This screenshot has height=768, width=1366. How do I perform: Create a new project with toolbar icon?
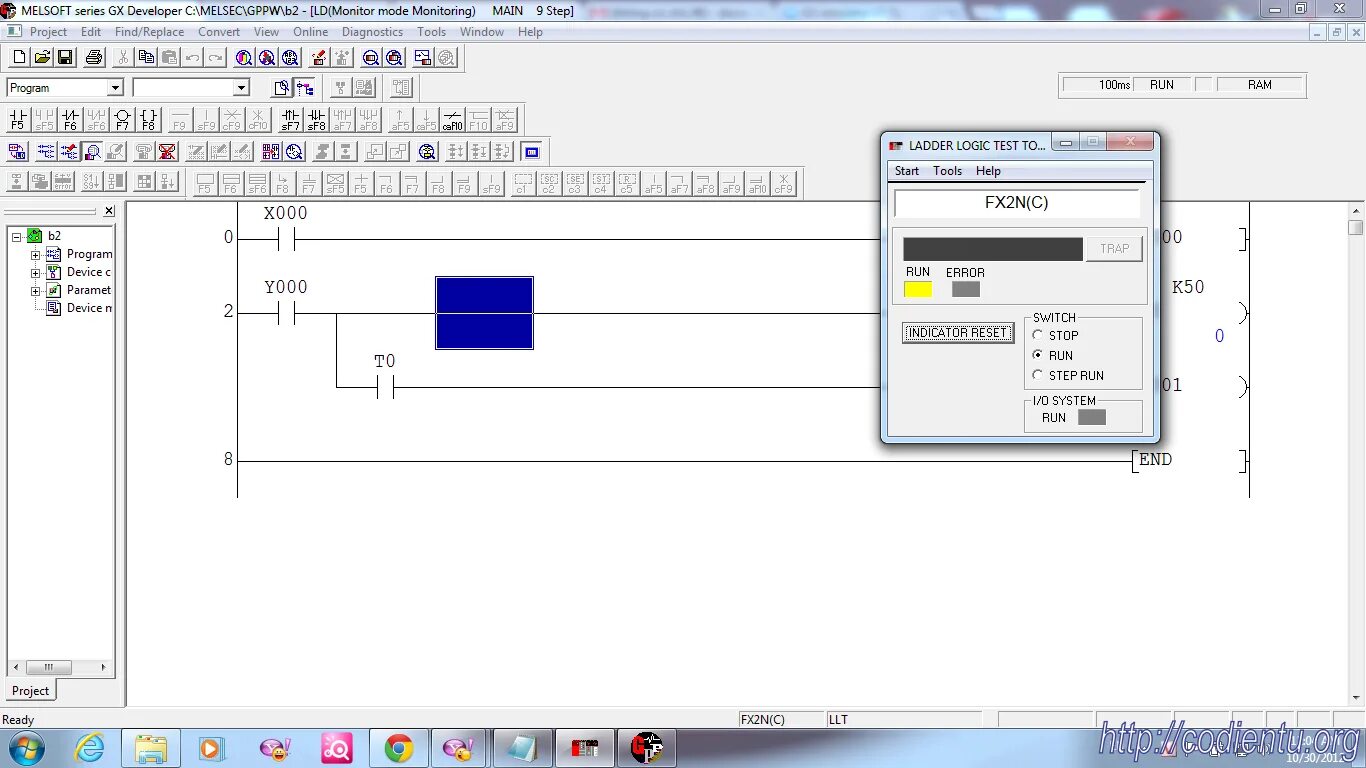18,58
